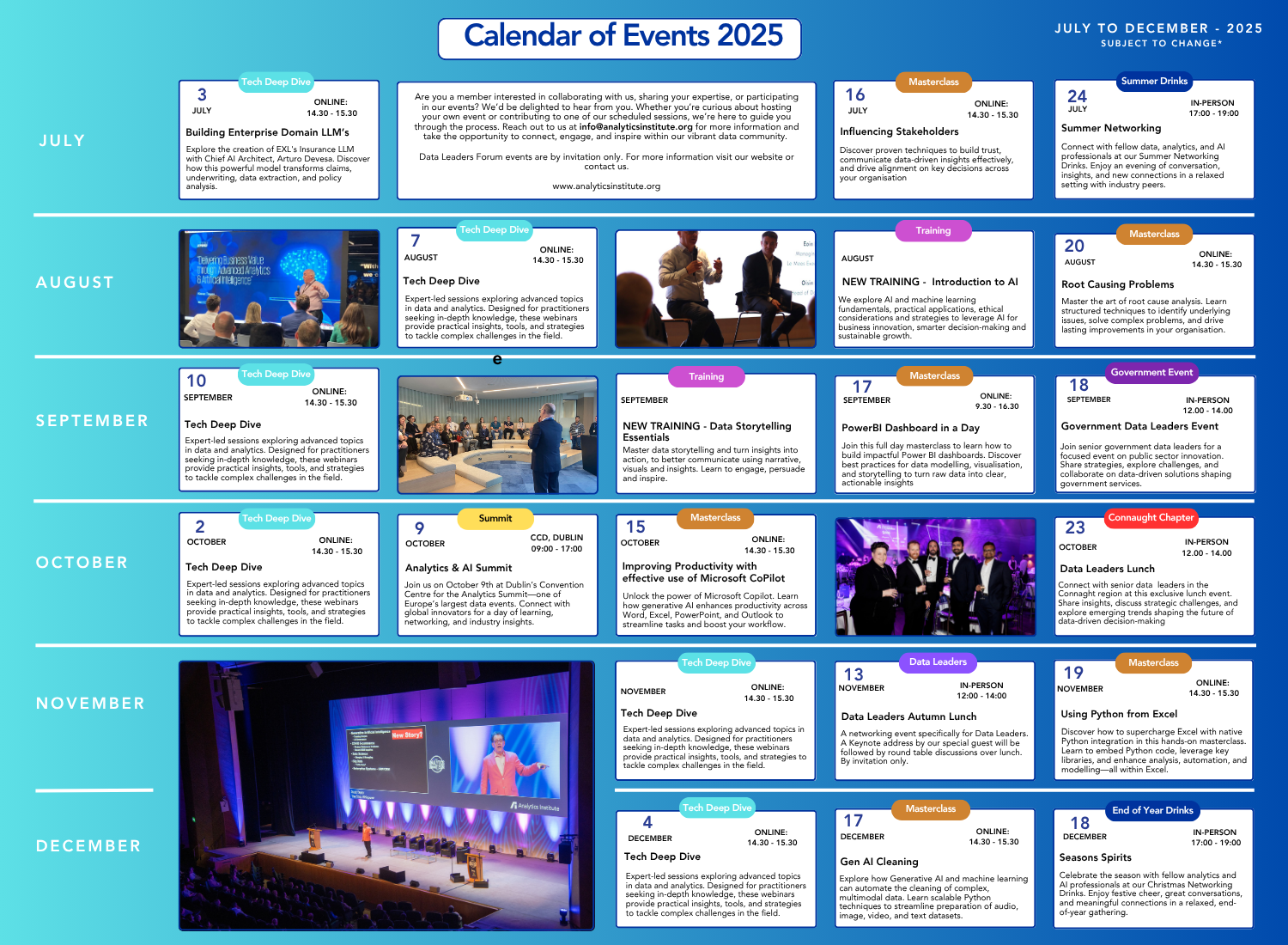Click the Government Event tag
The width and height of the screenshot is (1288, 945).
coord(1151,373)
